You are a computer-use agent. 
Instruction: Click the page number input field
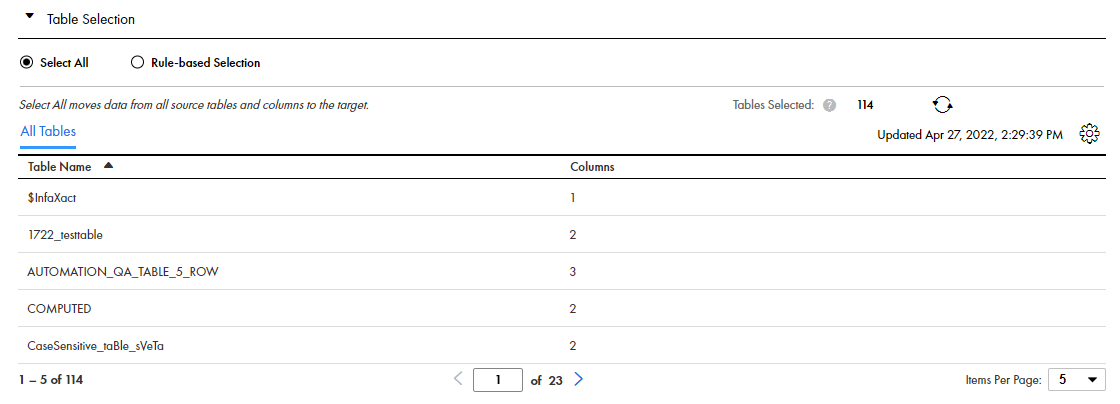[497, 380]
